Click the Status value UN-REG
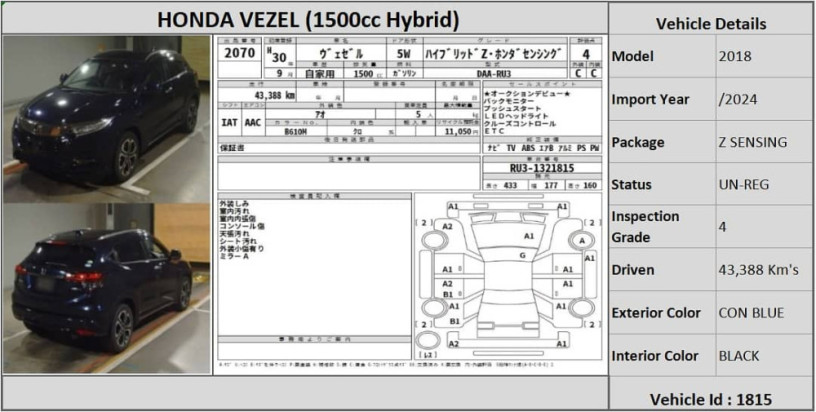This screenshot has width=816, height=412. point(744,185)
